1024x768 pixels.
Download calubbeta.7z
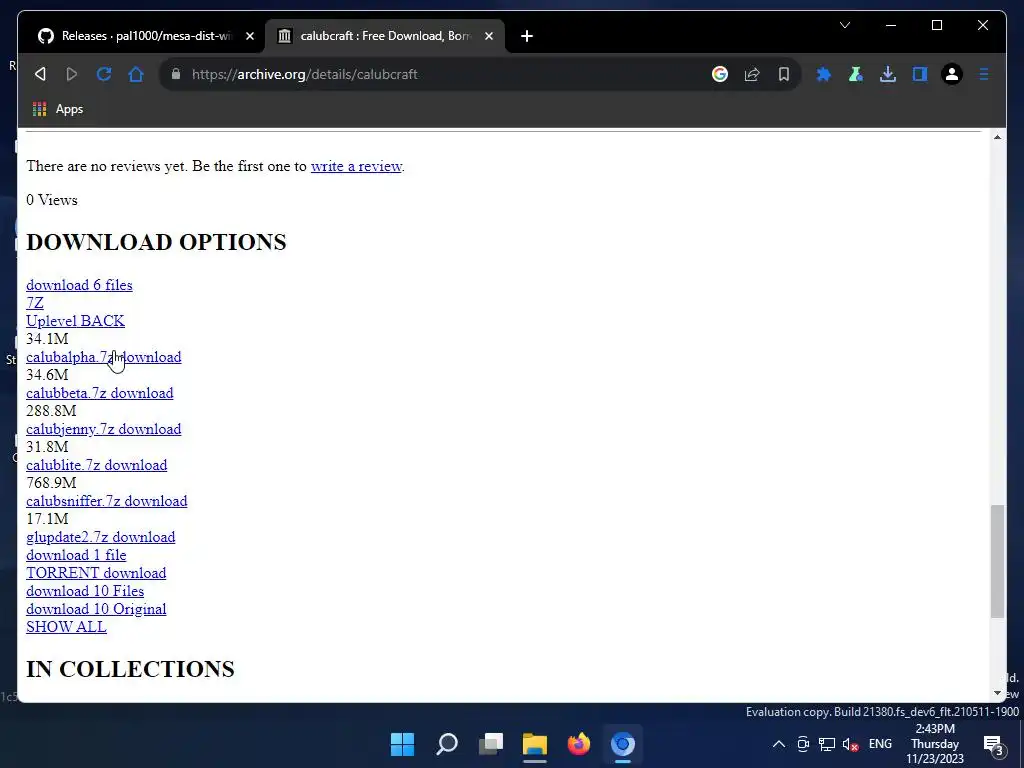(x=100, y=393)
